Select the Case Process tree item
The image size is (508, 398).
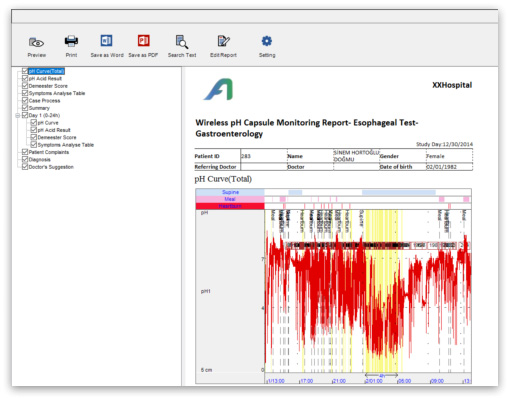44,101
